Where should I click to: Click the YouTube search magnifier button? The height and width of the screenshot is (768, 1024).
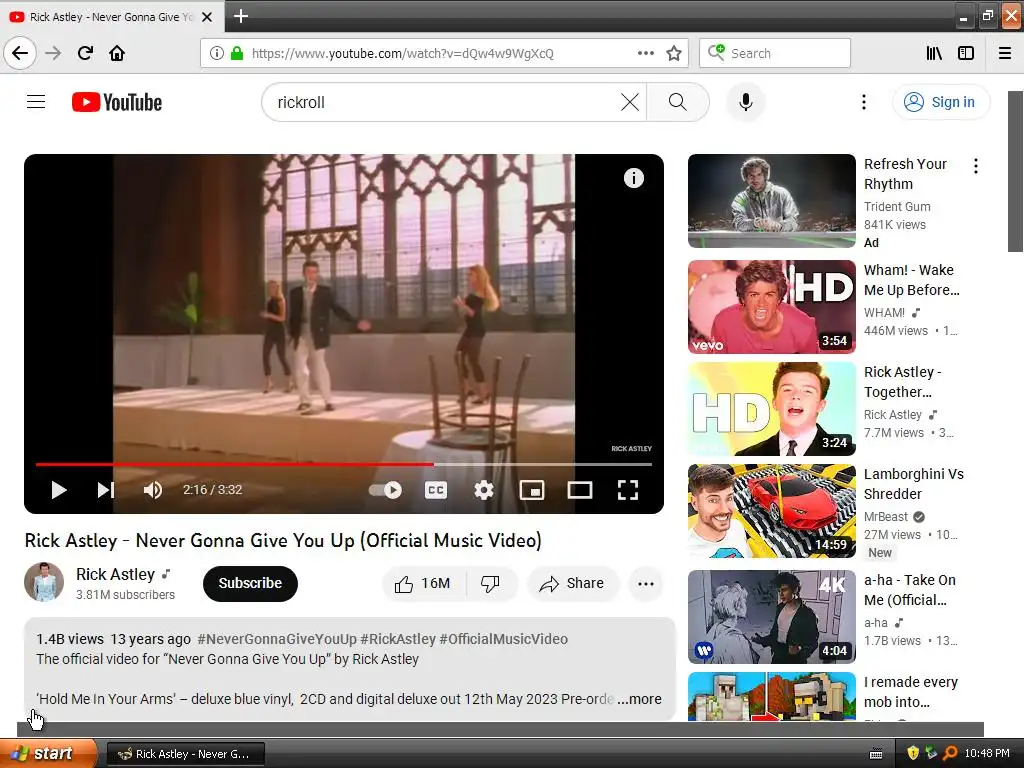pyautogui.click(x=678, y=102)
